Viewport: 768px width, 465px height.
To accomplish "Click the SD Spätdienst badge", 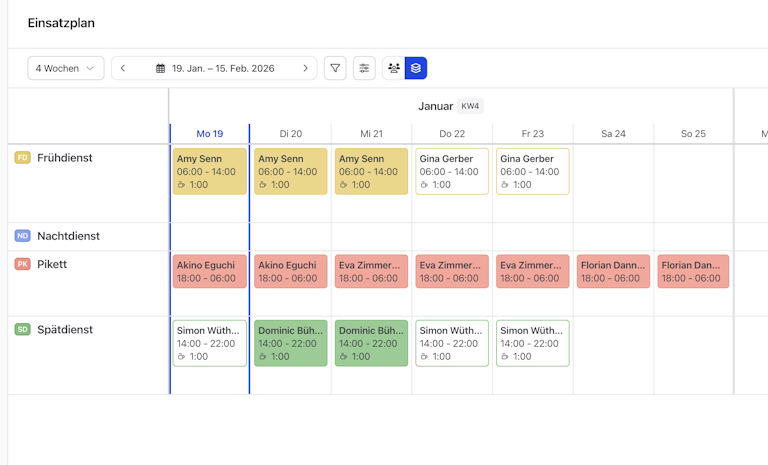I will (22, 329).
